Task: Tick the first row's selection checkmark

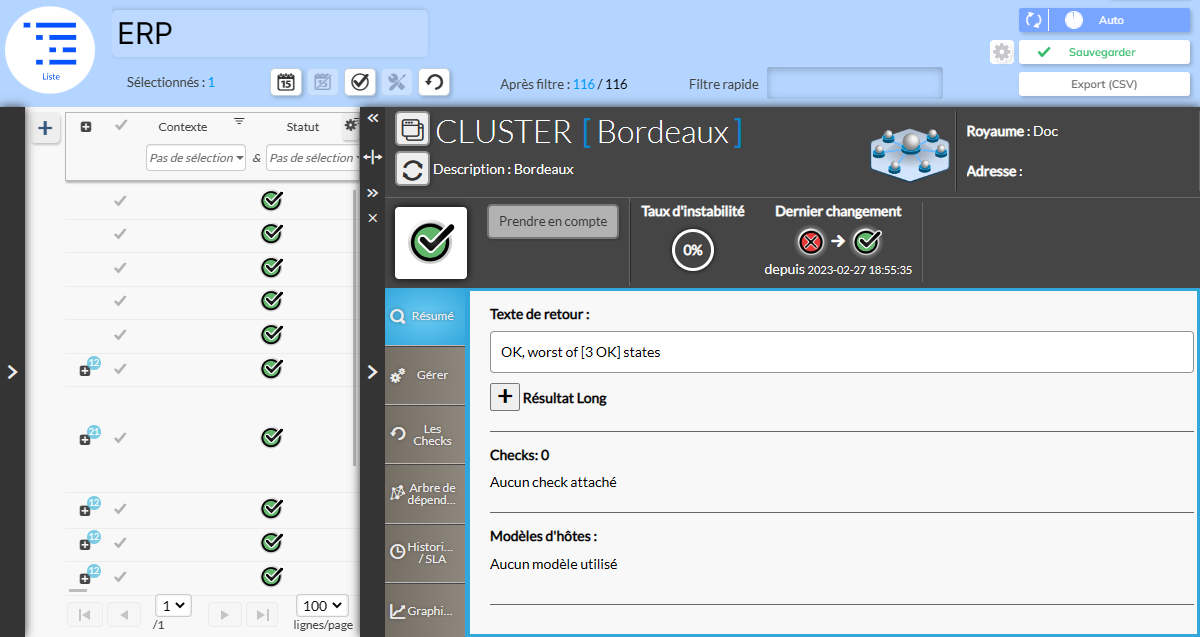Action: pyautogui.click(x=120, y=201)
